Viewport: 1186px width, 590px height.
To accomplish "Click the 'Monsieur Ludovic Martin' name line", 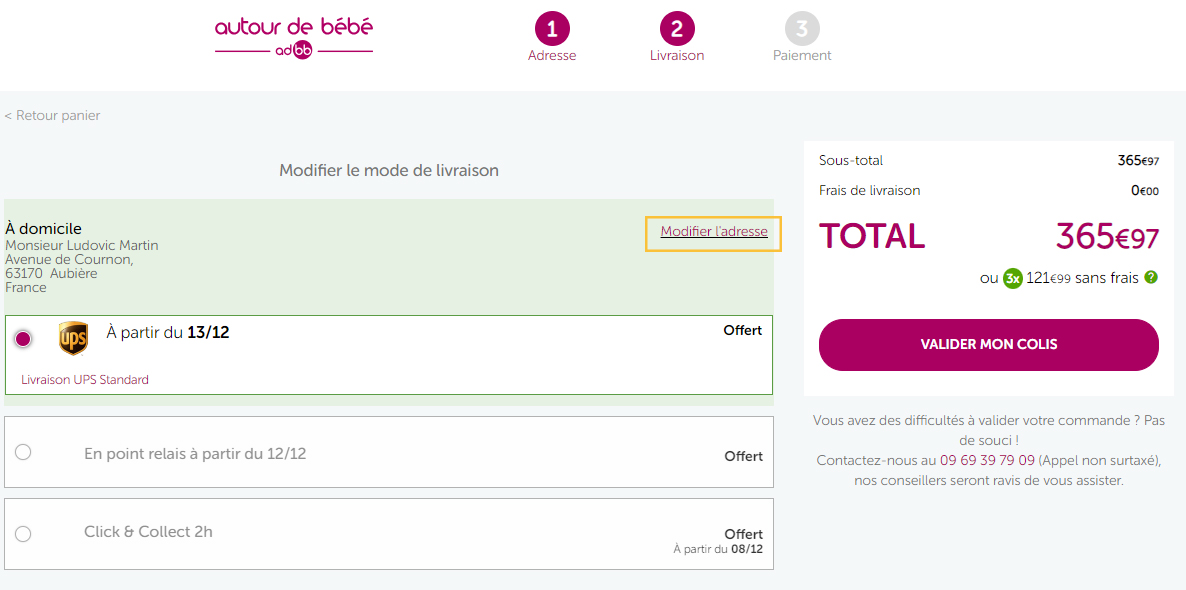I will [x=82, y=246].
